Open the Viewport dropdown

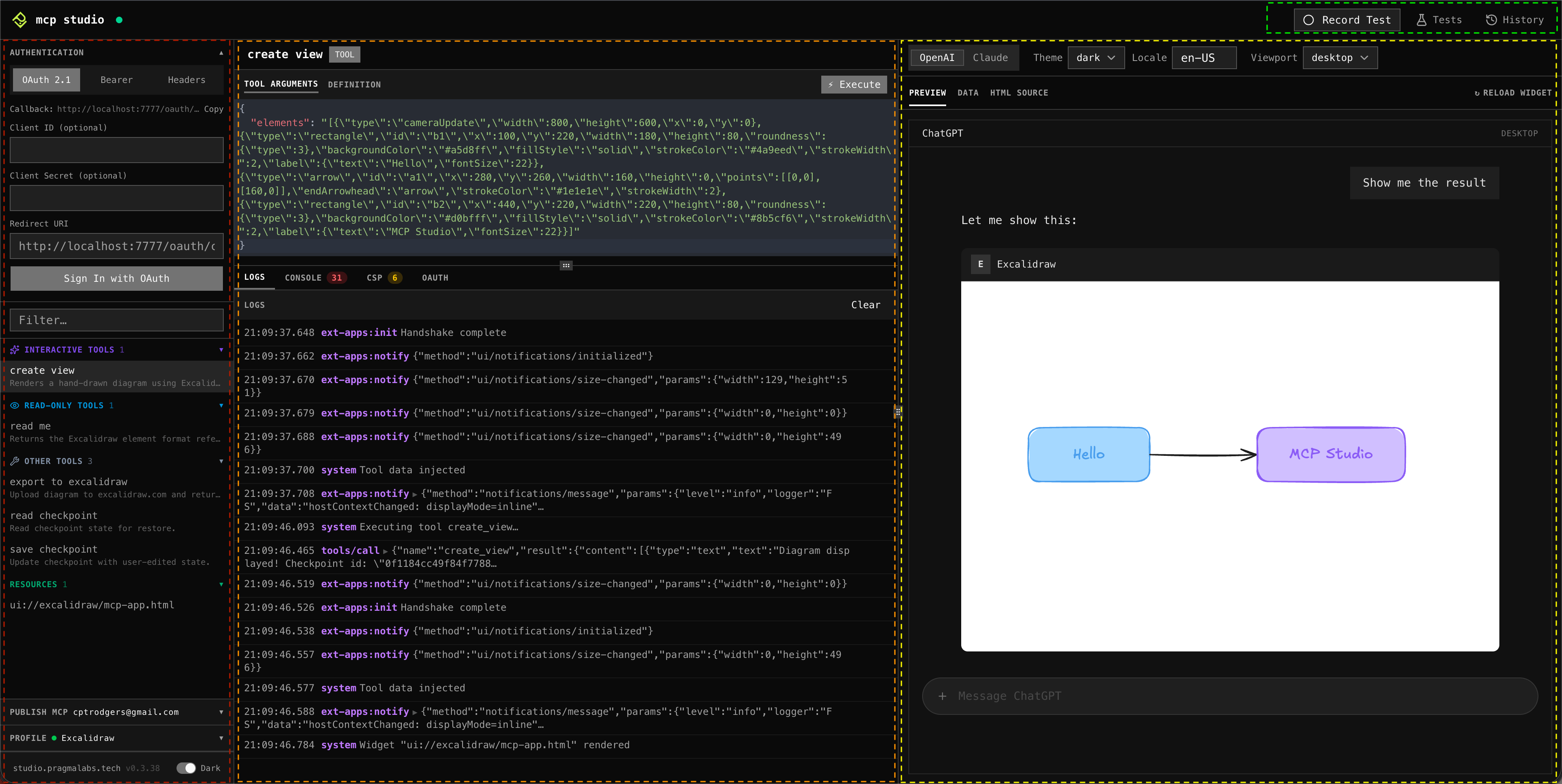click(x=1340, y=58)
